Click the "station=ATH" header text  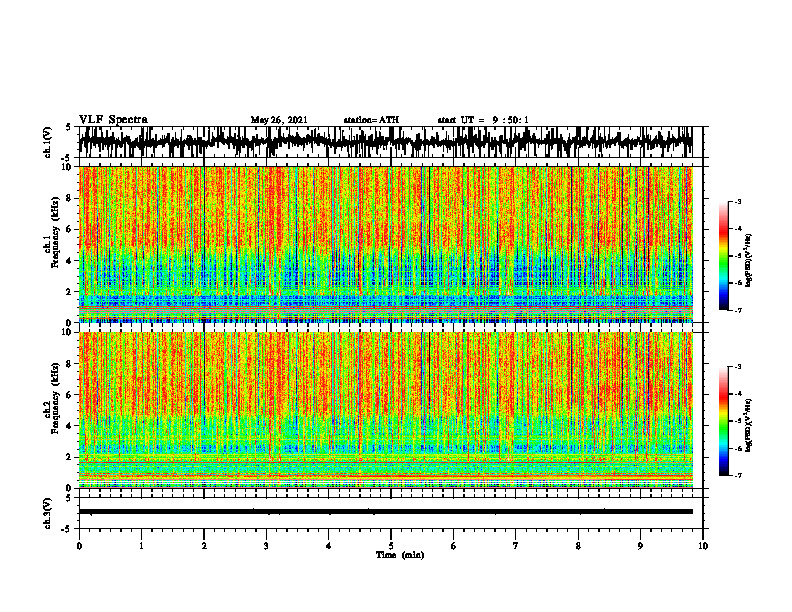pyautogui.click(x=371, y=120)
